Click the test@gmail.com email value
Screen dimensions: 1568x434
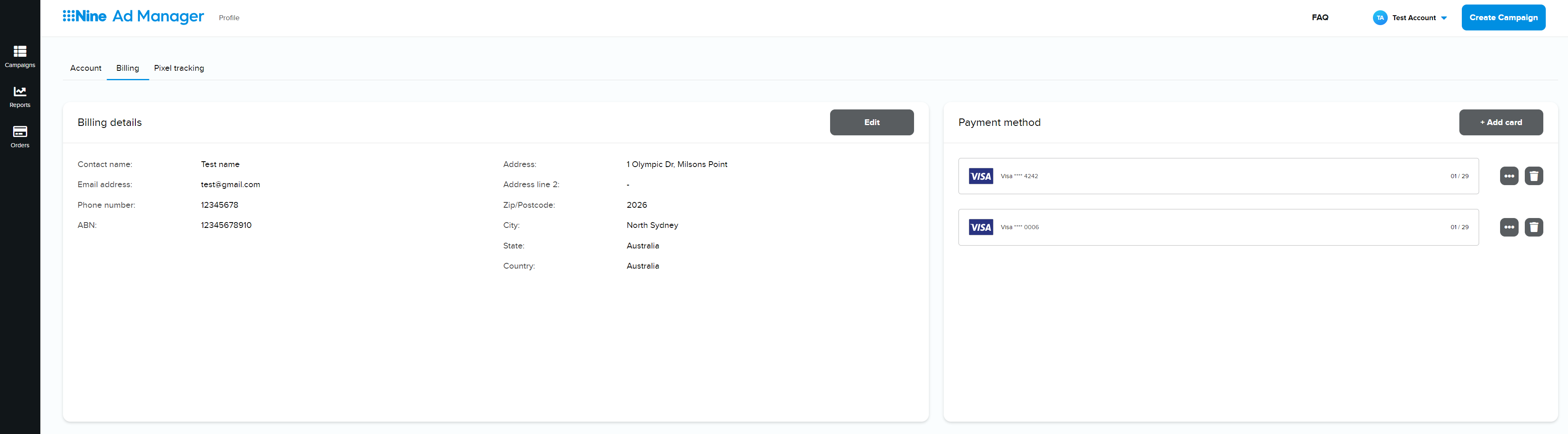[x=230, y=184]
